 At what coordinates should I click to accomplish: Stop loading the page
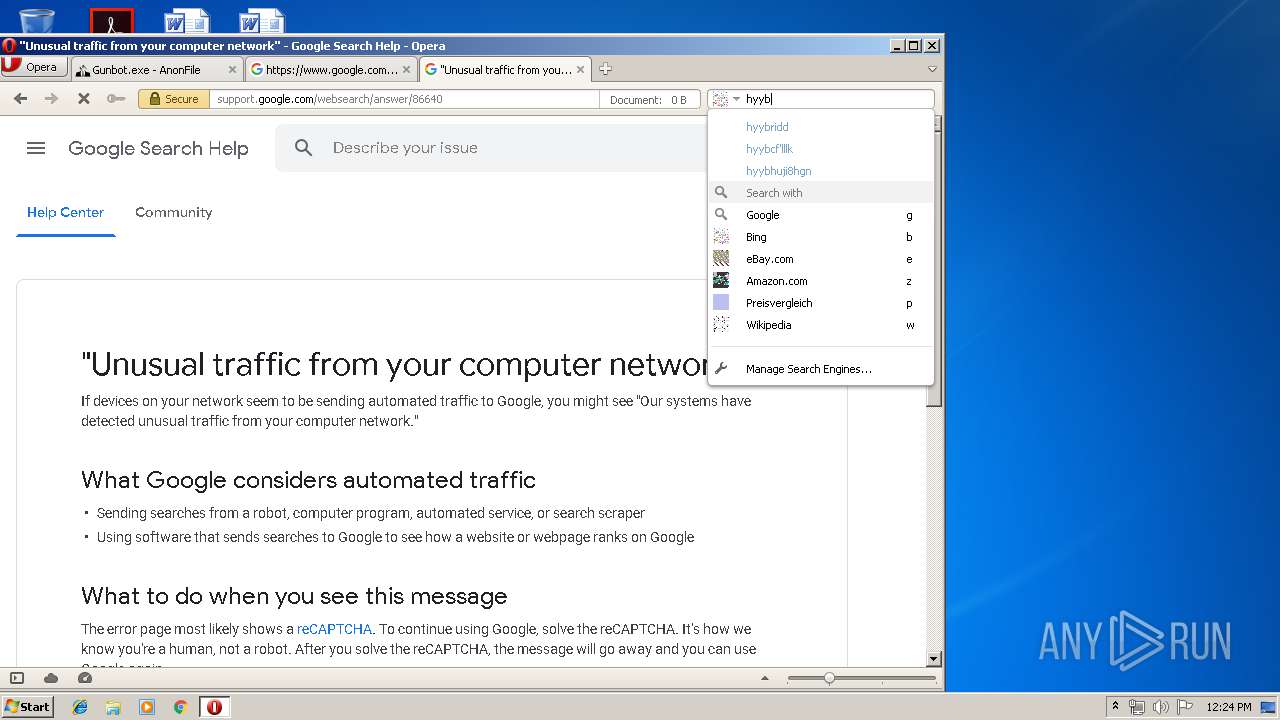click(x=84, y=99)
